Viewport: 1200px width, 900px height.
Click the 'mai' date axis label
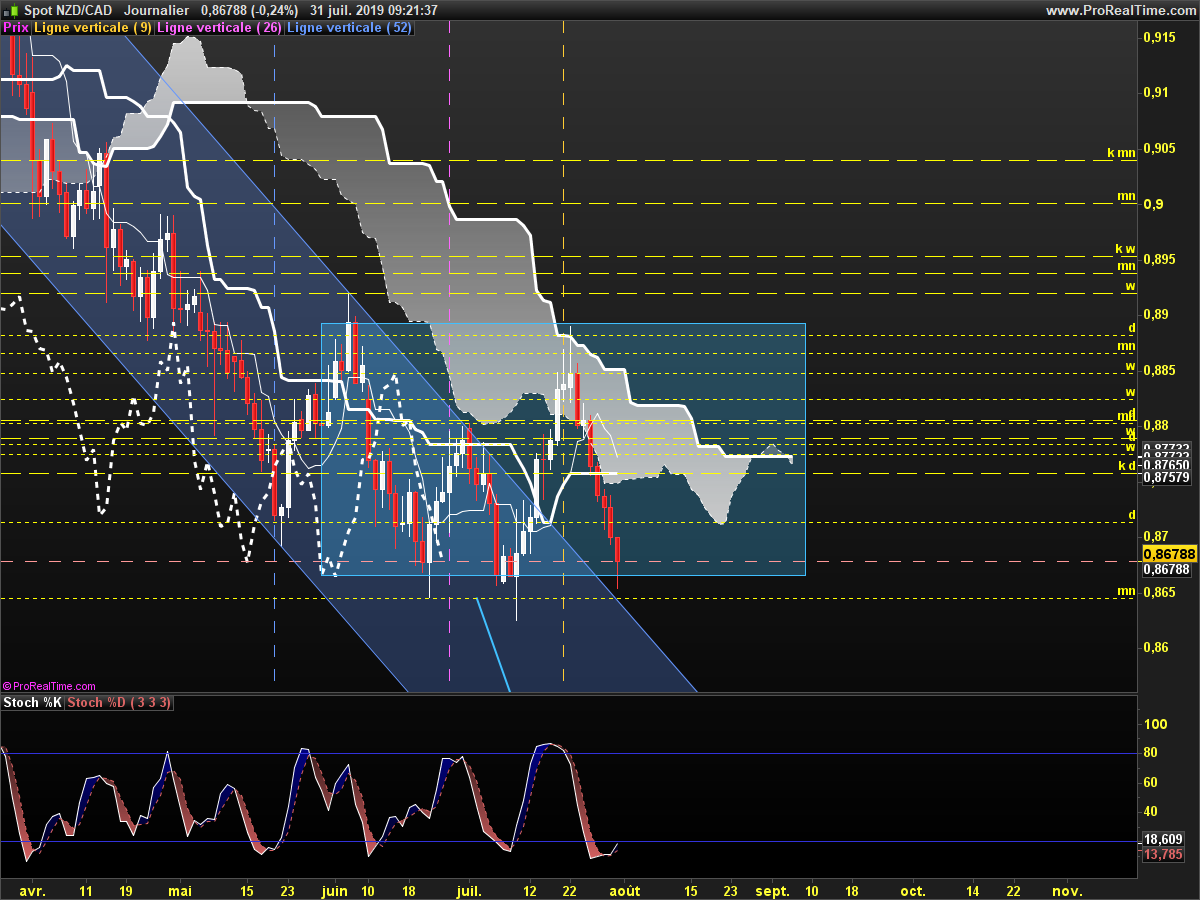pyautogui.click(x=179, y=890)
